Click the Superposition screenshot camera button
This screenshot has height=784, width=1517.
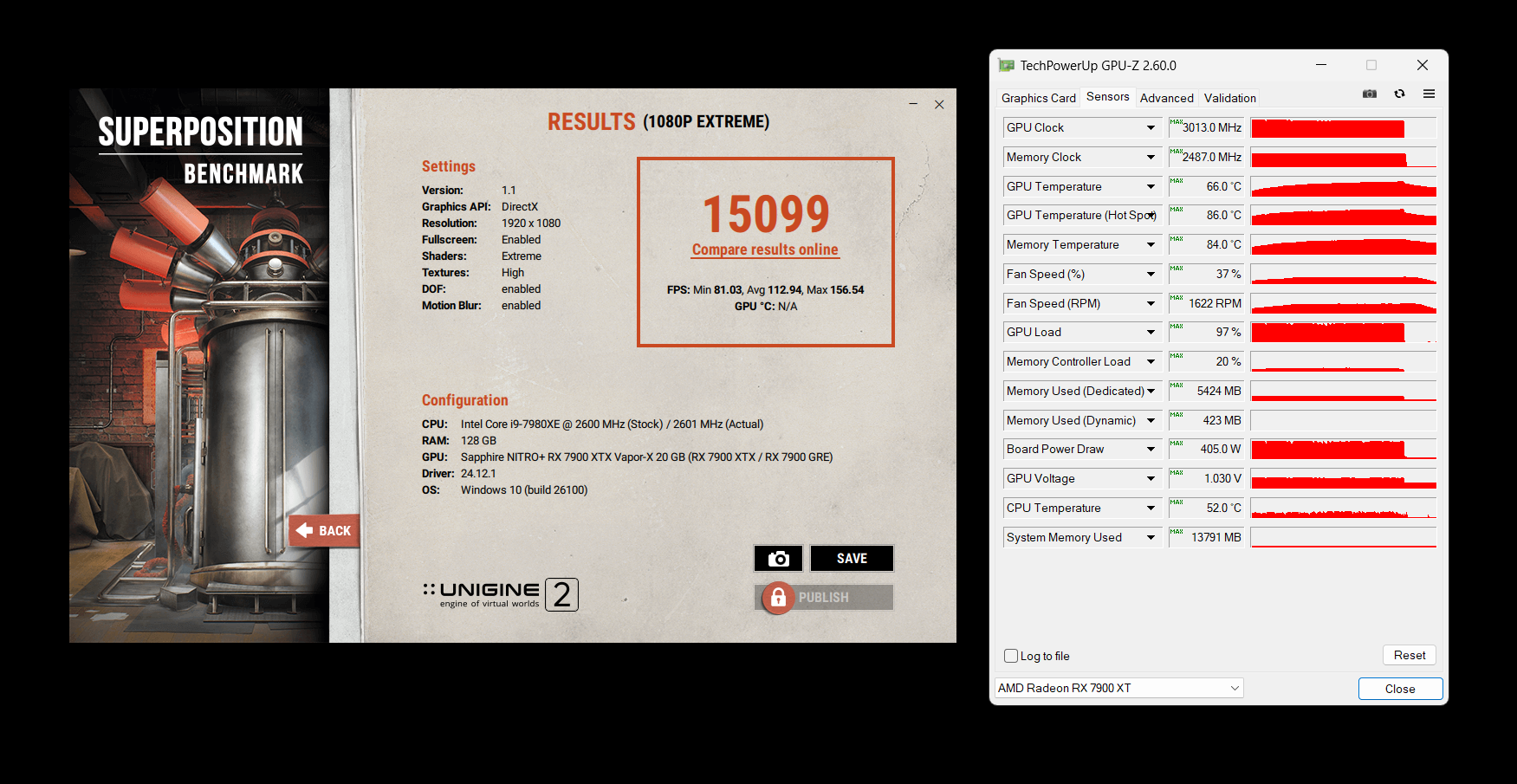pos(778,559)
